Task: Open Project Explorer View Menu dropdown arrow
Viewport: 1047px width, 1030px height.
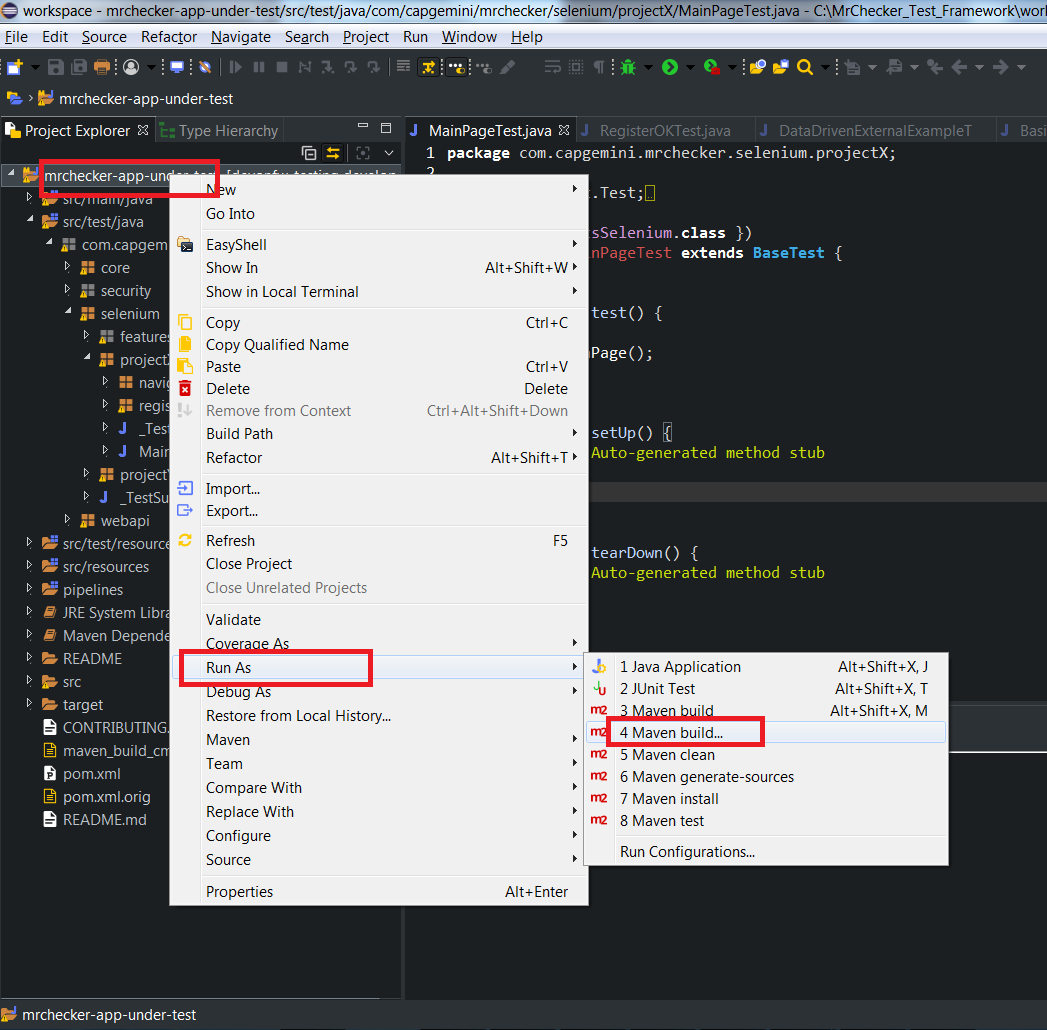Action: pos(389,153)
